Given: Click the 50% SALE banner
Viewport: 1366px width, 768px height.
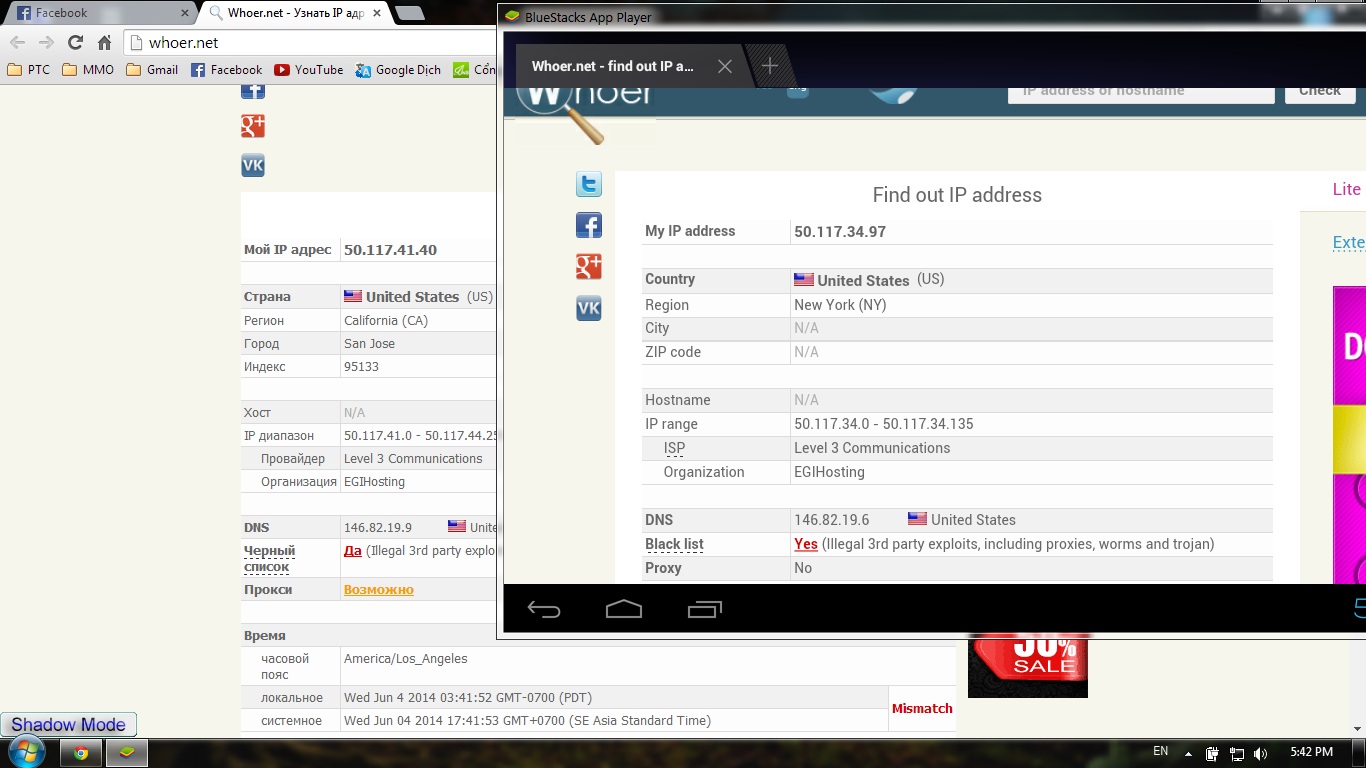Looking at the screenshot, I should [x=1027, y=666].
